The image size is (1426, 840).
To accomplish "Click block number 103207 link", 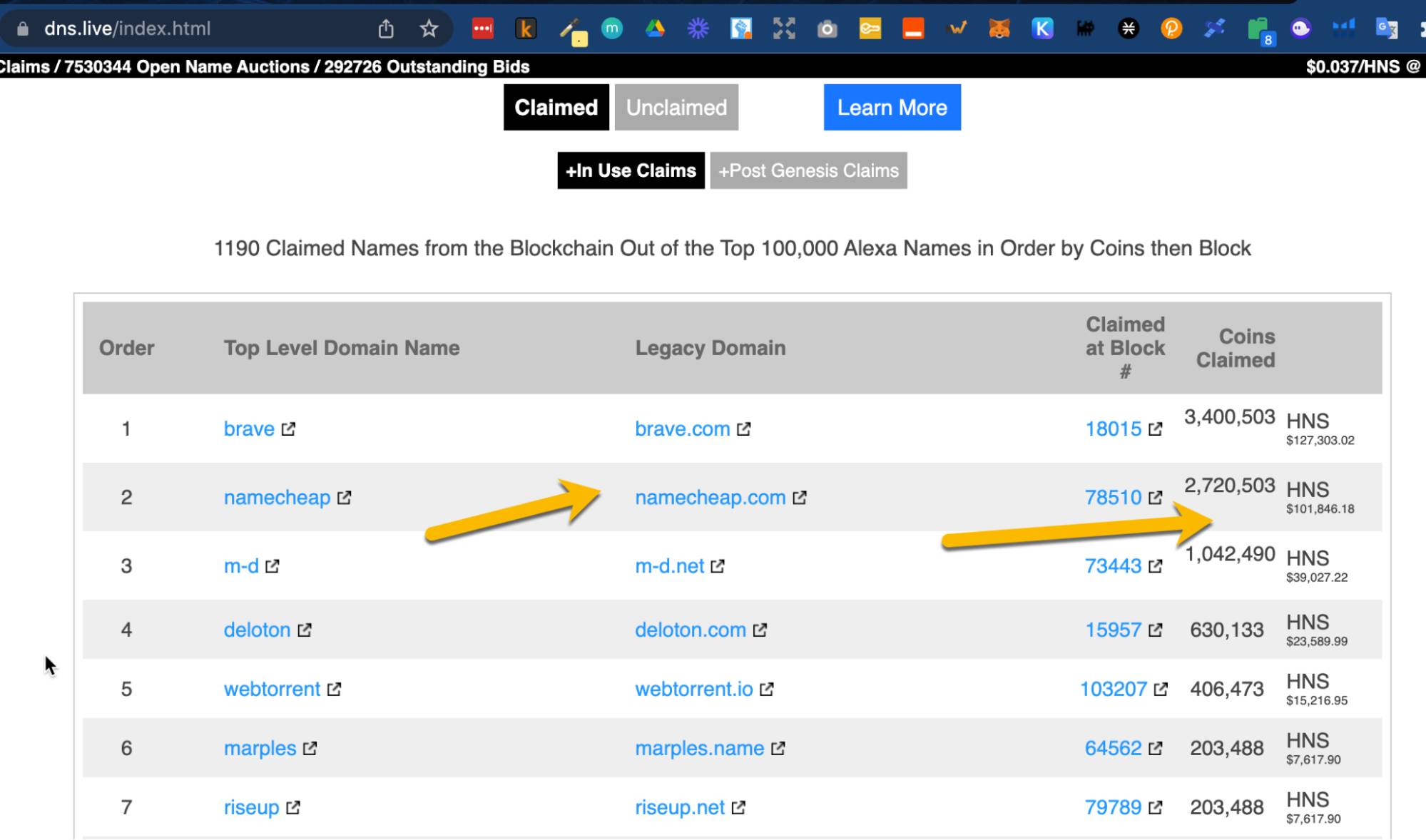I will click(x=1113, y=690).
